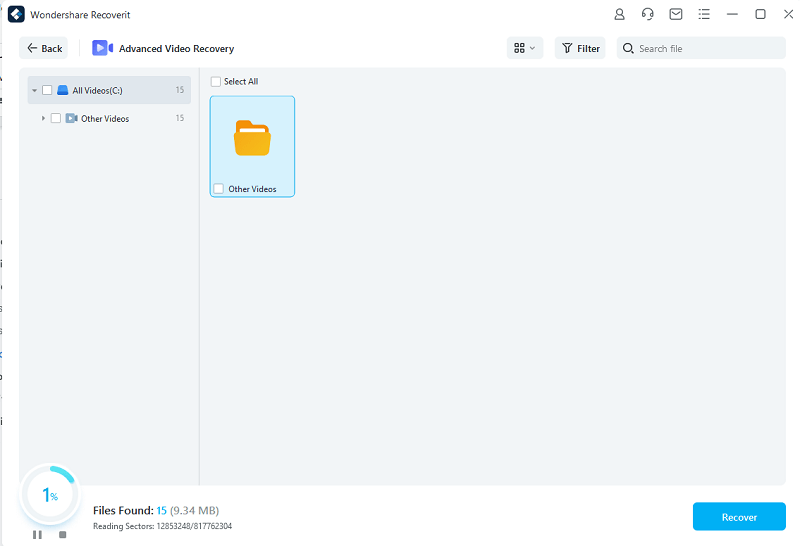Click the 1% circular scan progress indicator

[x=50, y=494]
